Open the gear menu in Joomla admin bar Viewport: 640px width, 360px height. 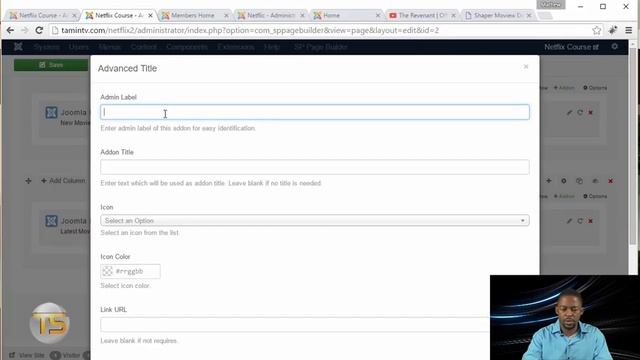[615, 47]
